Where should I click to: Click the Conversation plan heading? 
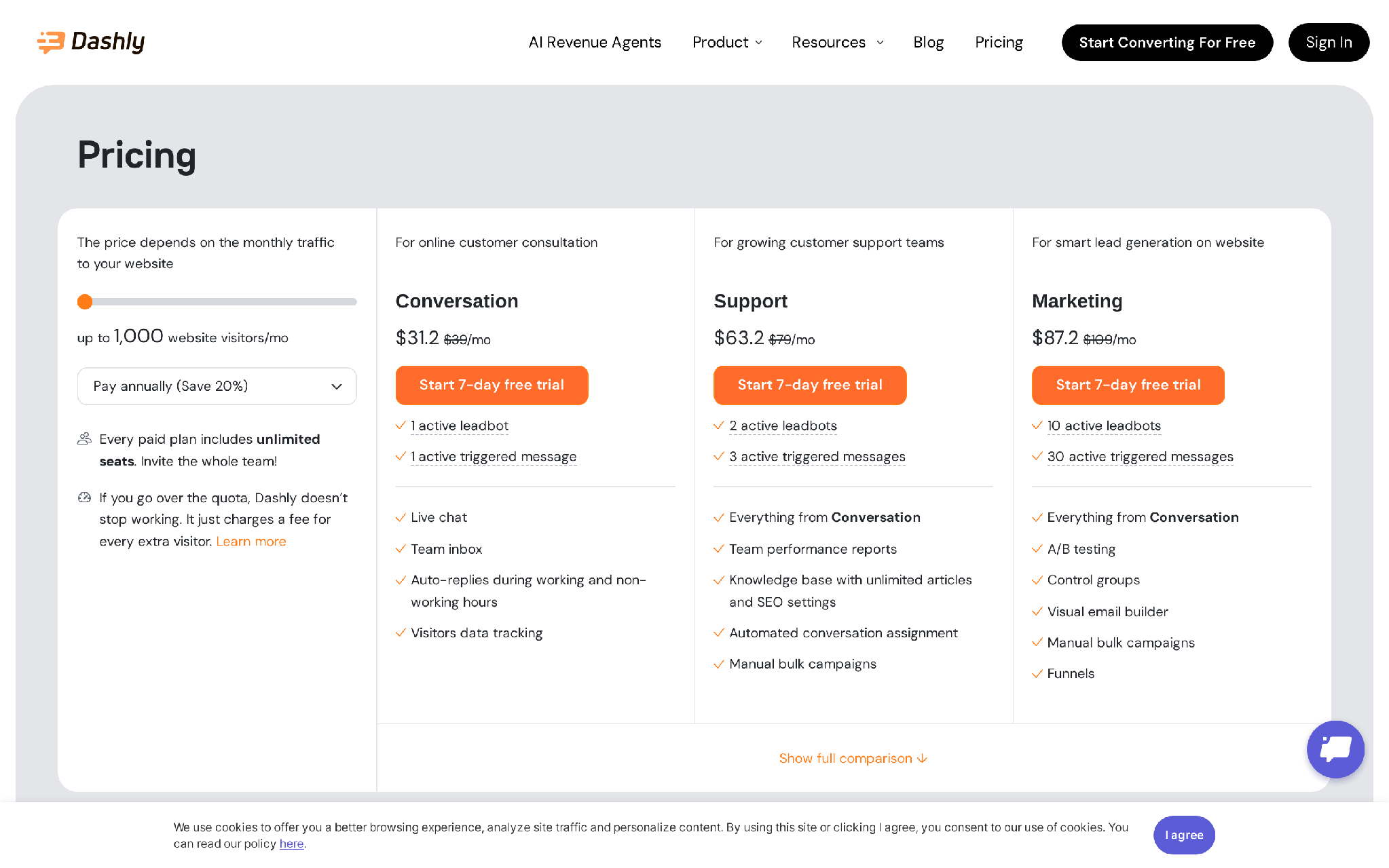[x=457, y=301]
